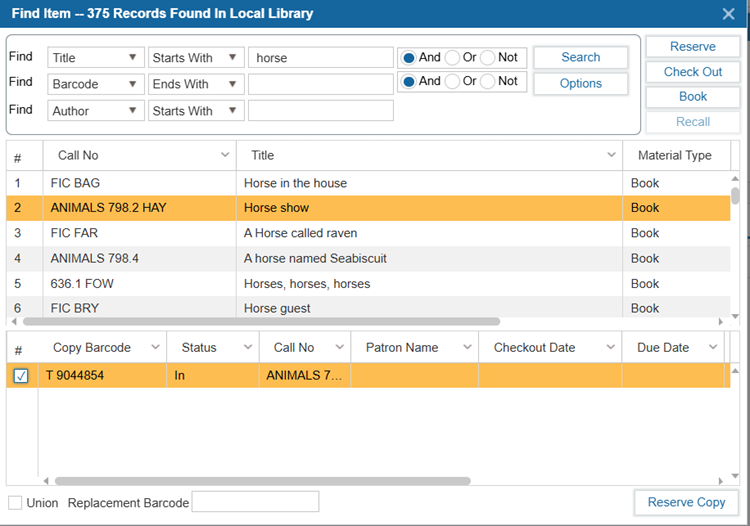
Task: Open the Patron Name column filter arrow
Action: [x=466, y=347]
